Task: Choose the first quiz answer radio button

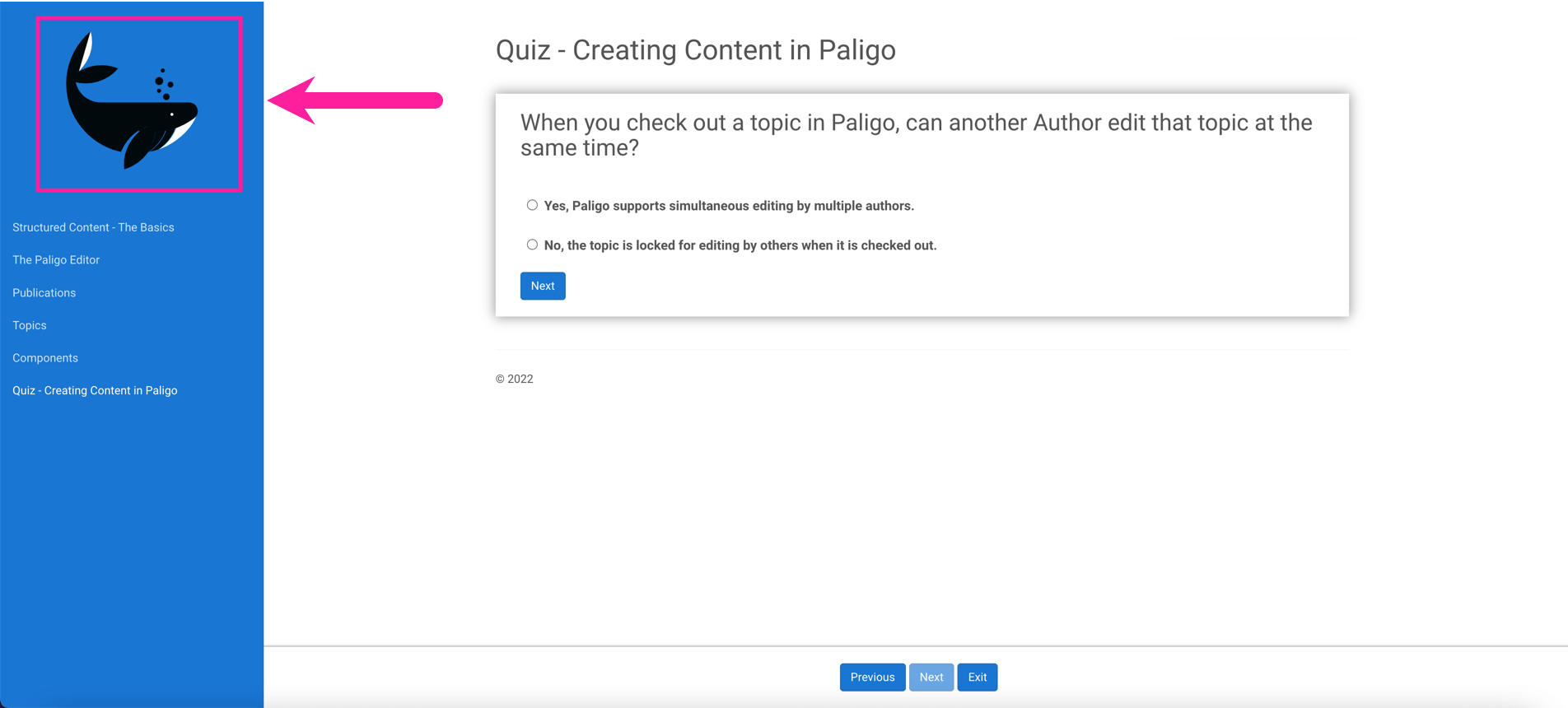Action: [532, 204]
